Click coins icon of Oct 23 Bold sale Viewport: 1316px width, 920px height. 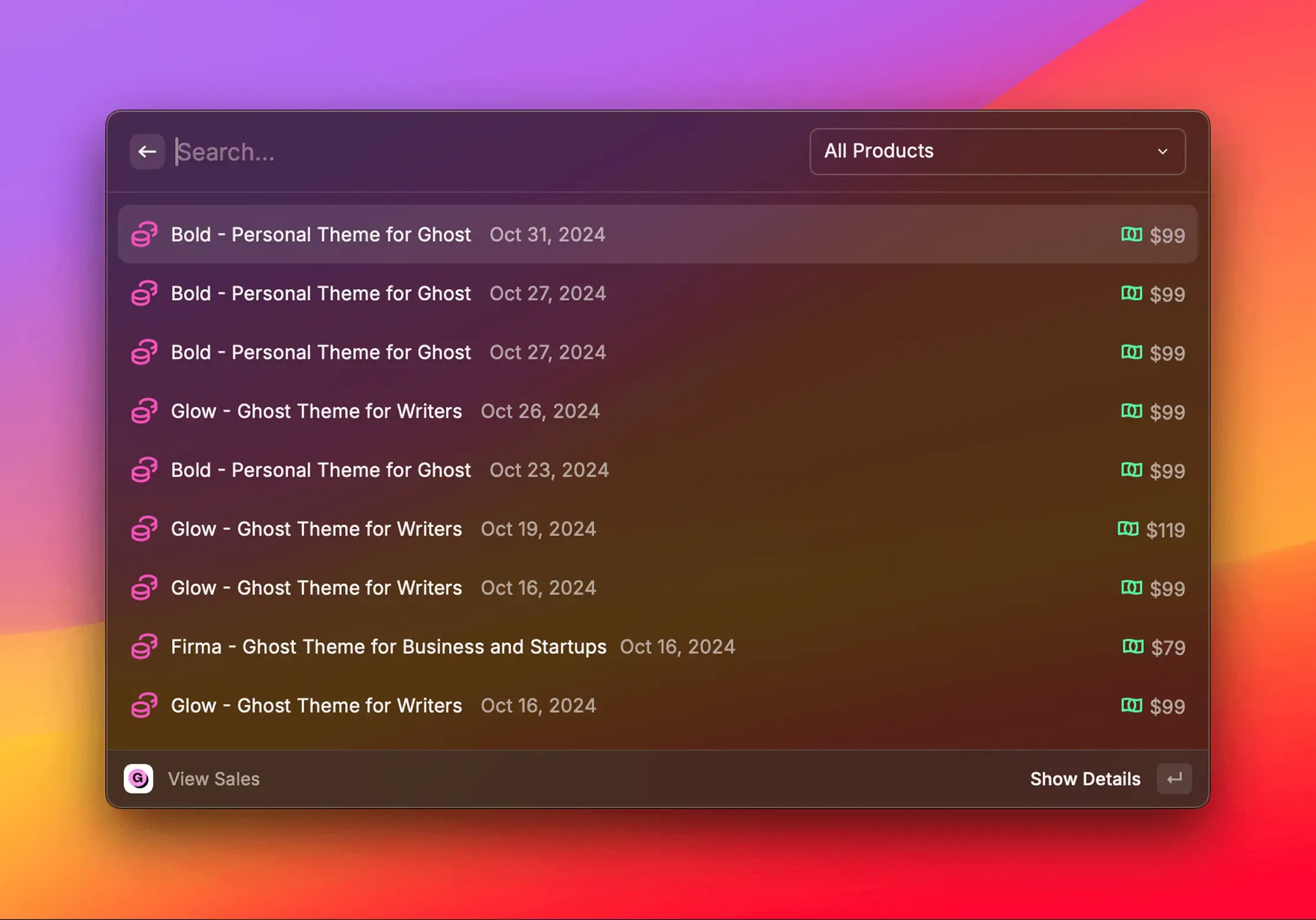click(144, 470)
